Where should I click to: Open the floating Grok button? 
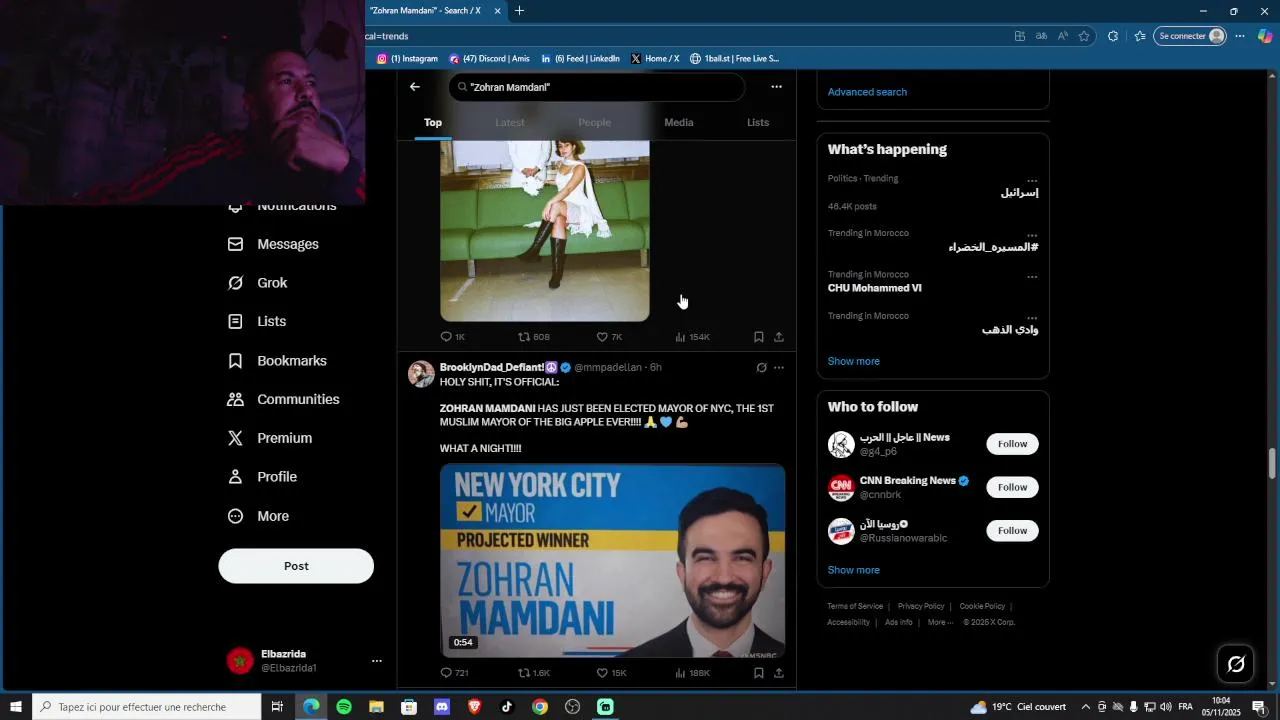click(x=1236, y=663)
